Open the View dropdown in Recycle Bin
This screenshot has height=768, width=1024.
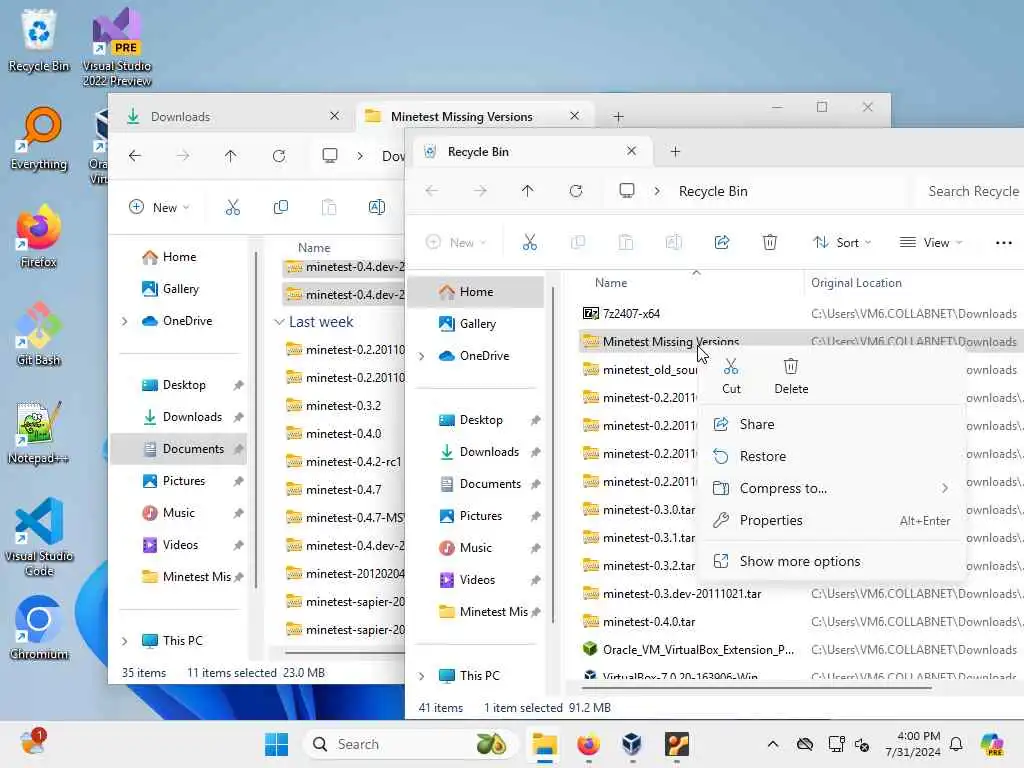click(x=931, y=242)
